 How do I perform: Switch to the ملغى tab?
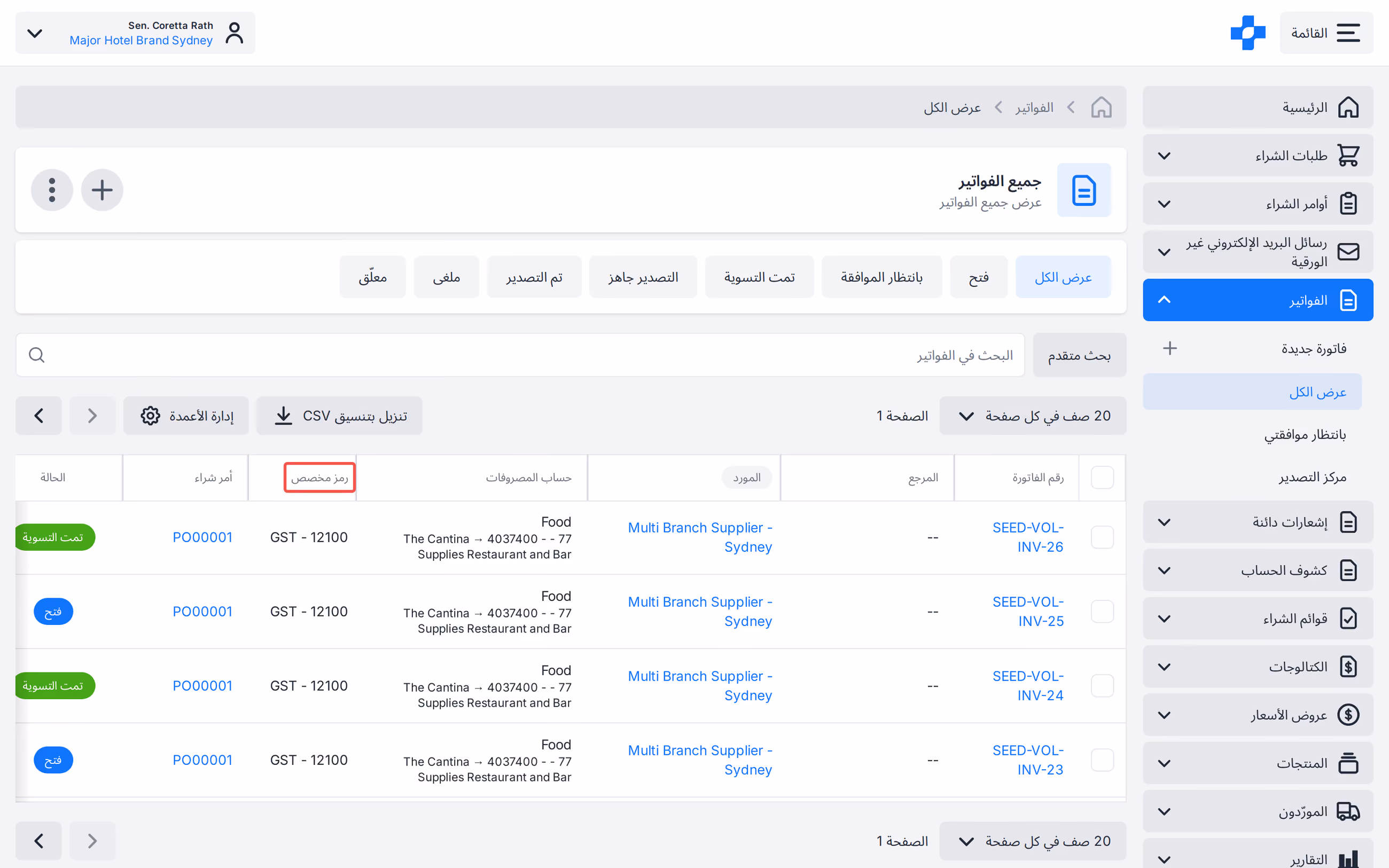[447, 277]
